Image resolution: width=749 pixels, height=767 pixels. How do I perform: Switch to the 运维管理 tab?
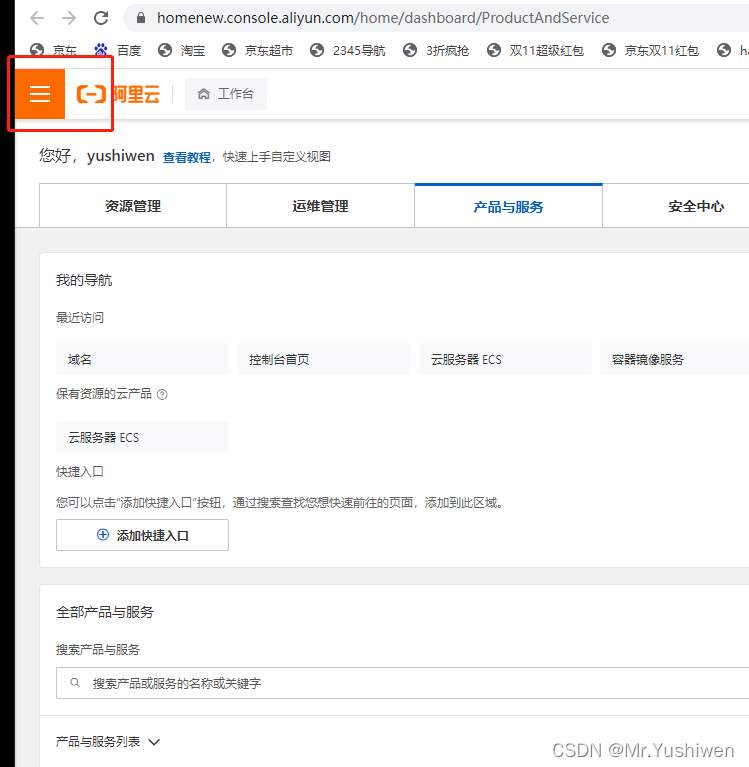[x=320, y=206]
